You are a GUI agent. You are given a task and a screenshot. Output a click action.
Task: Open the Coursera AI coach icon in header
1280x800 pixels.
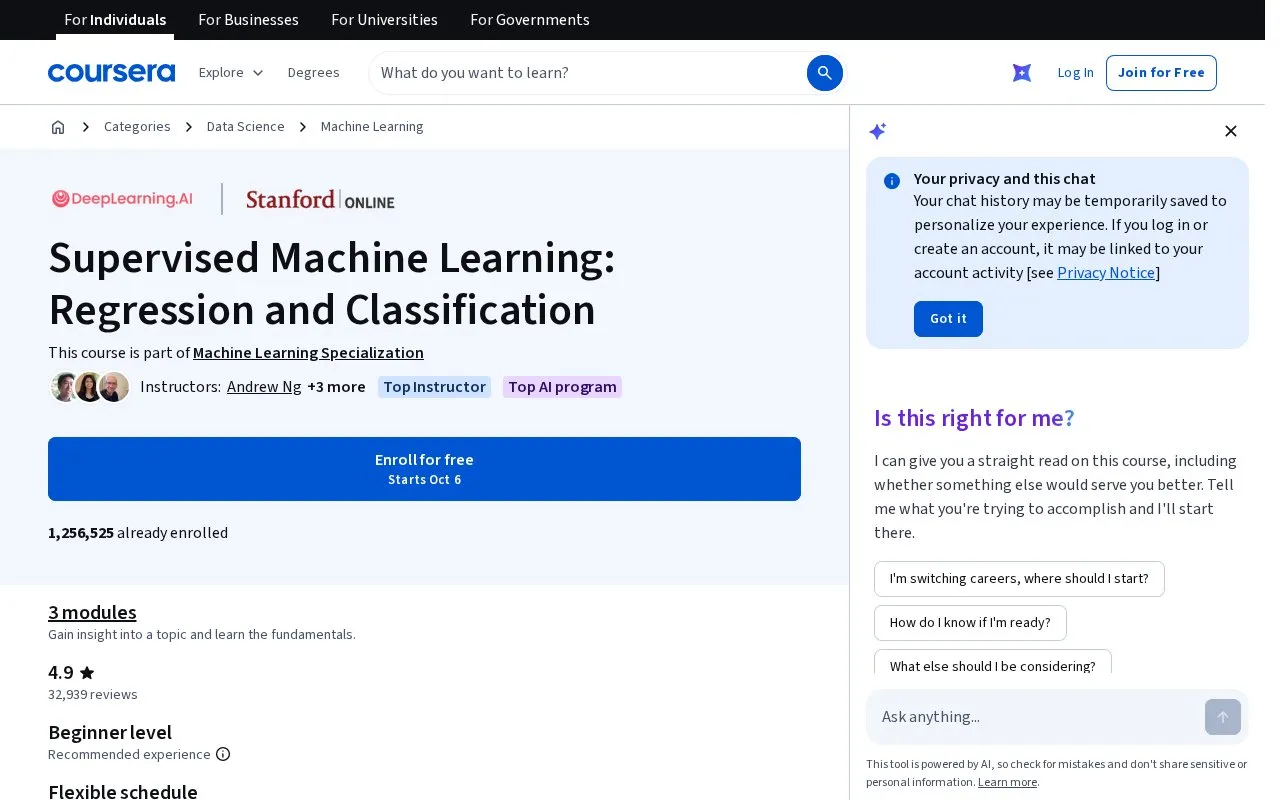tap(1022, 73)
